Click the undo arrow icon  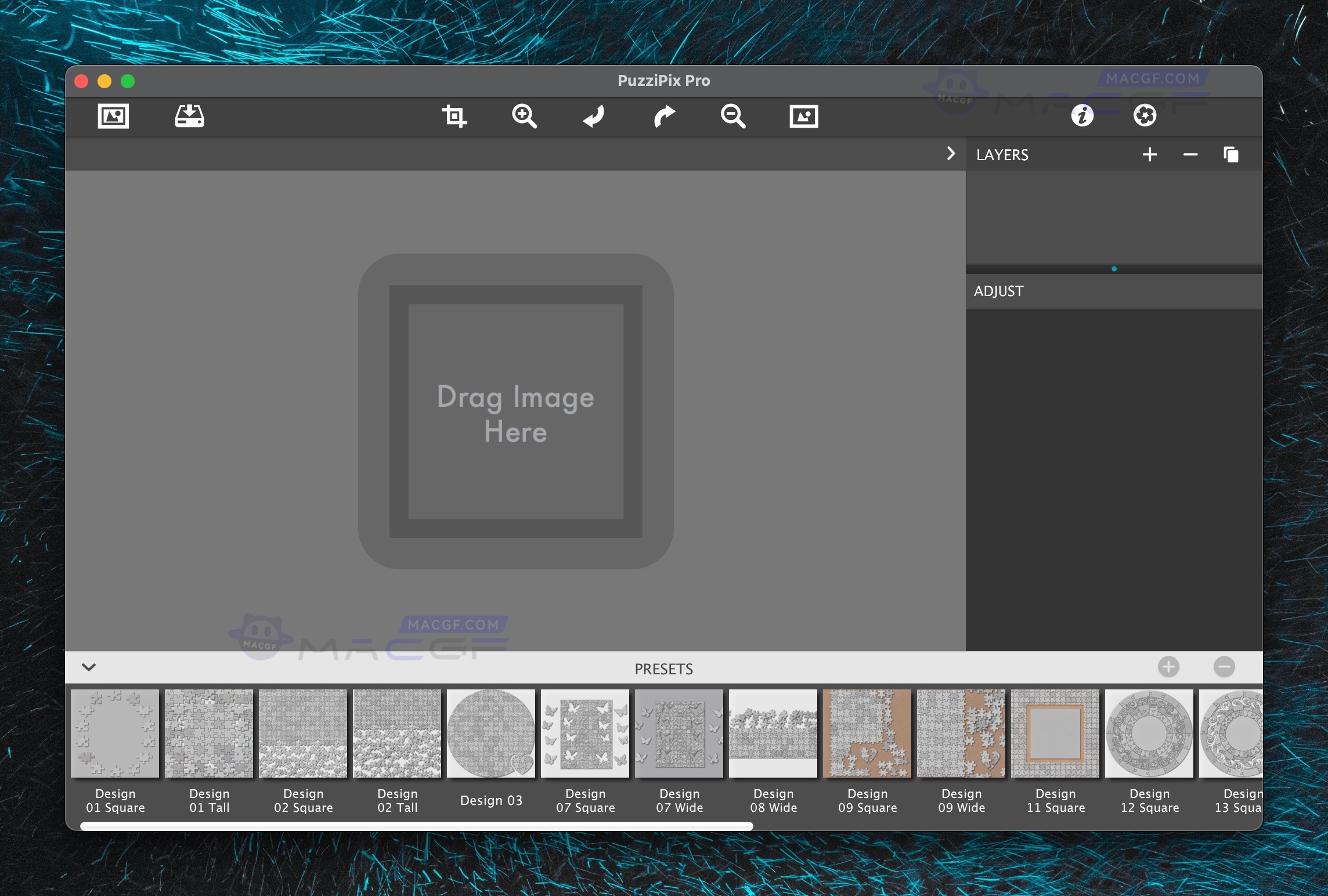click(594, 116)
